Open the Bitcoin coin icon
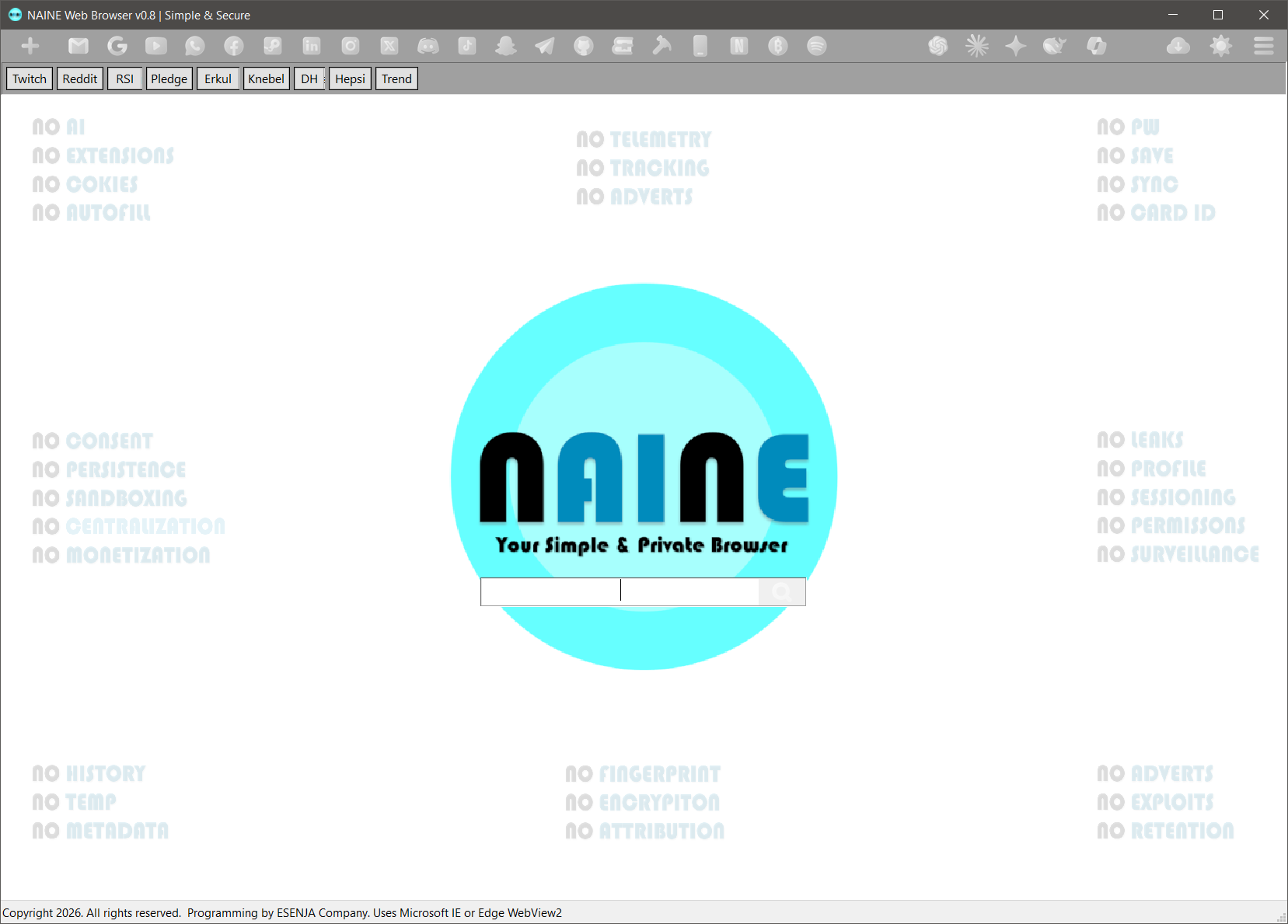The width and height of the screenshot is (1288, 924). pos(778,46)
